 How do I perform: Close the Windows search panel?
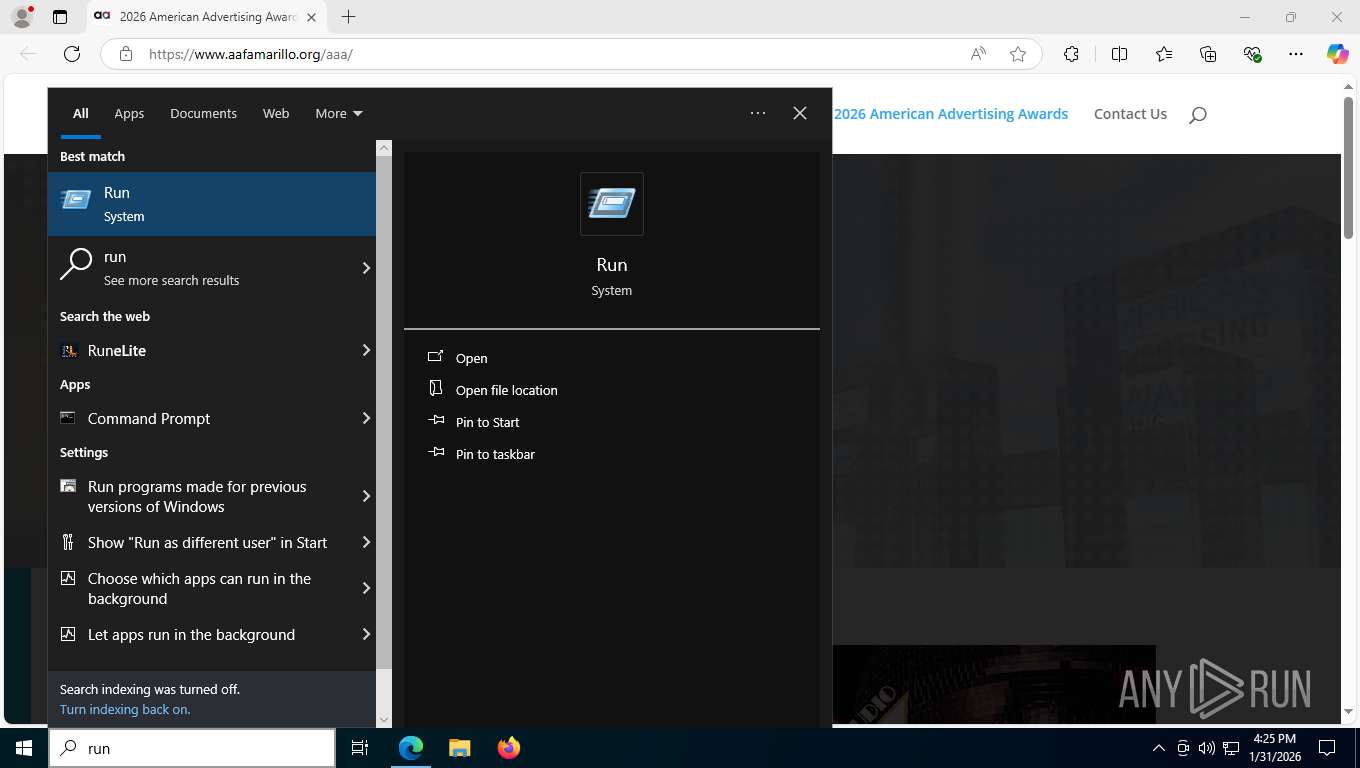click(x=800, y=113)
